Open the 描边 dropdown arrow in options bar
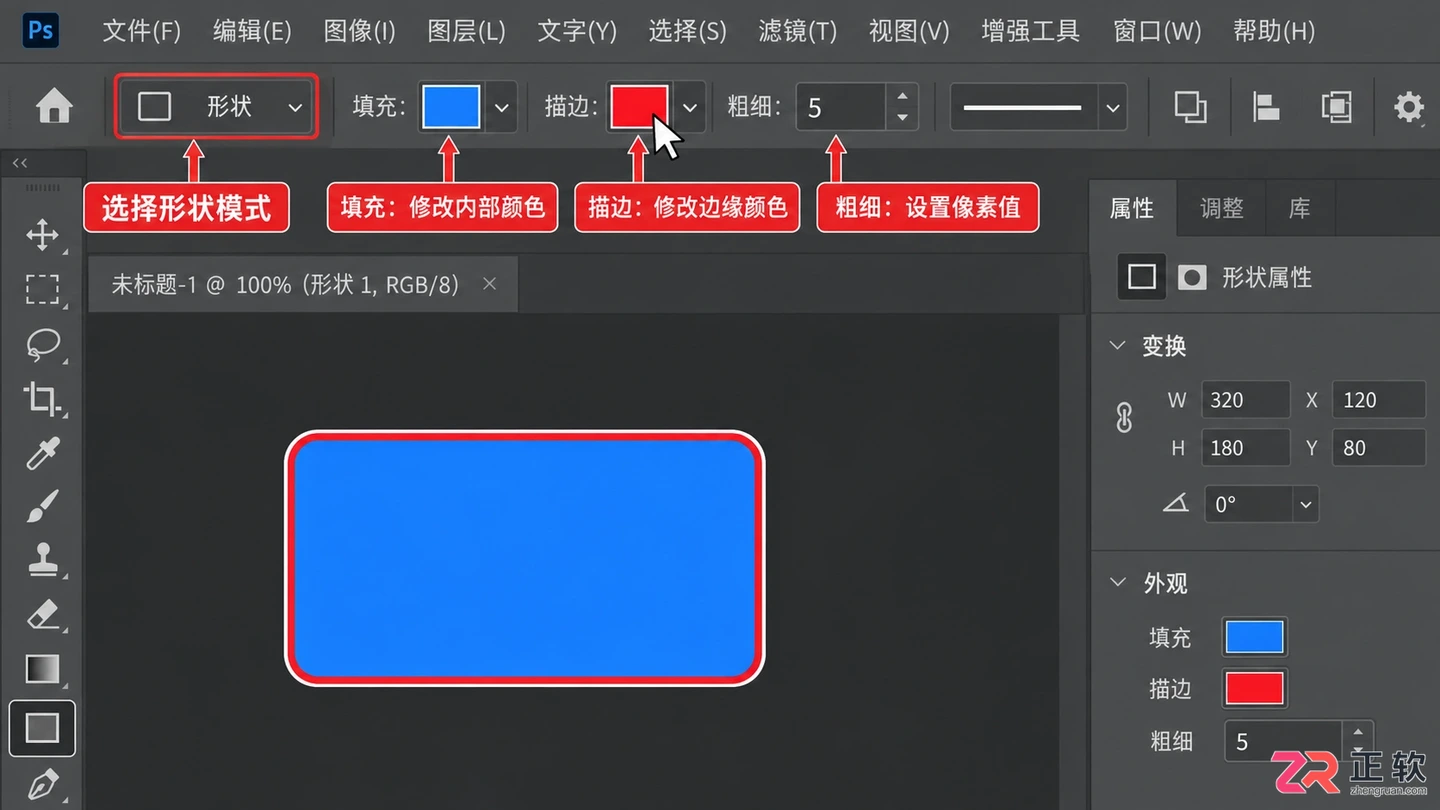The image size is (1440, 810). 690,107
